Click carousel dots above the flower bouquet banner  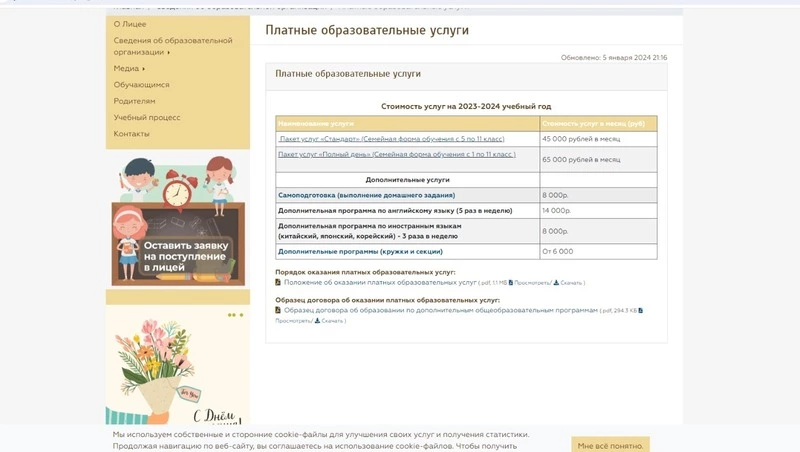pyautogui.click(x=235, y=315)
